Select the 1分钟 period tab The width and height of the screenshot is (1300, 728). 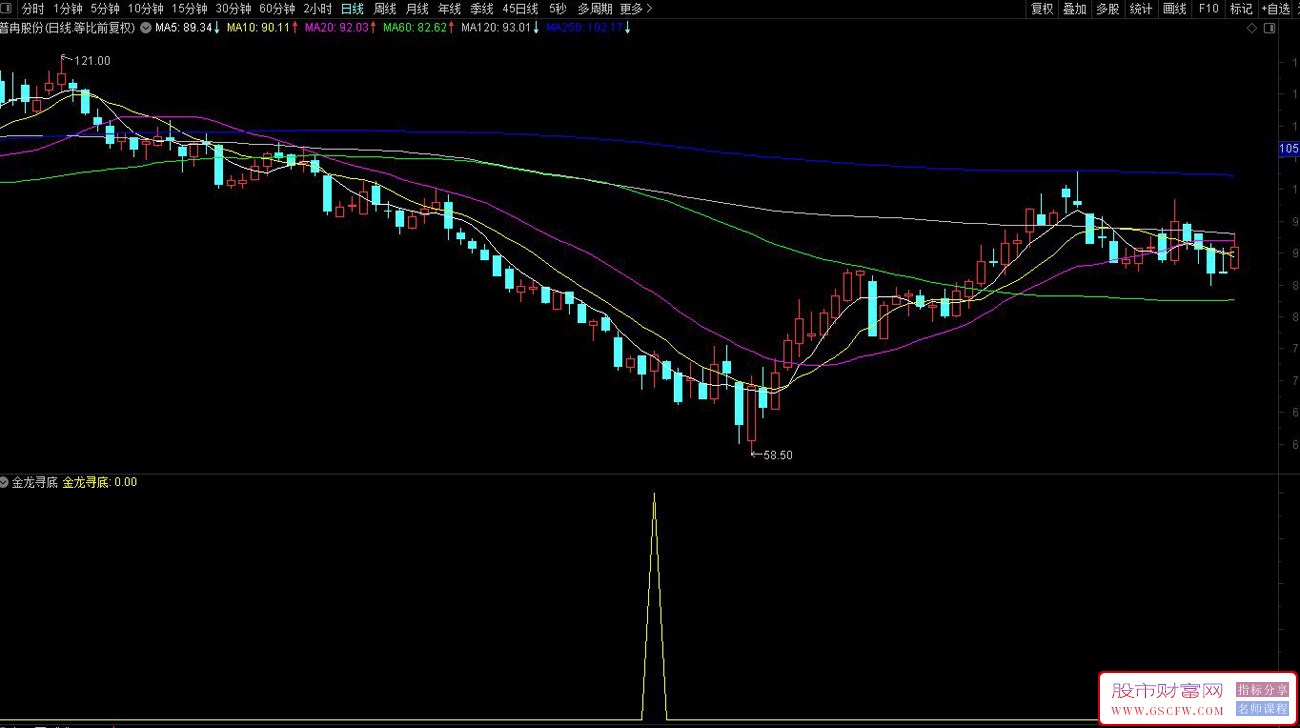[68, 8]
